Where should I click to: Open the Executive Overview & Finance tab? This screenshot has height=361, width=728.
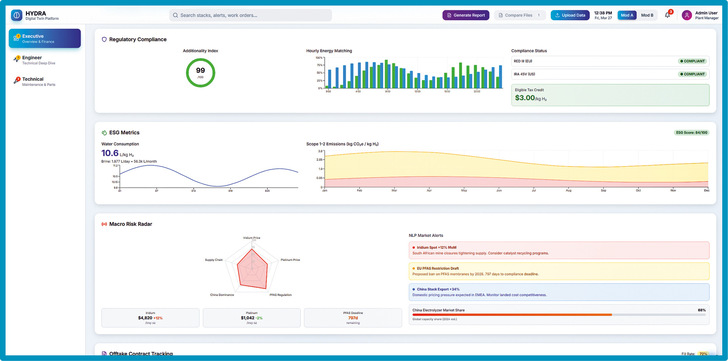pos(45,39)
